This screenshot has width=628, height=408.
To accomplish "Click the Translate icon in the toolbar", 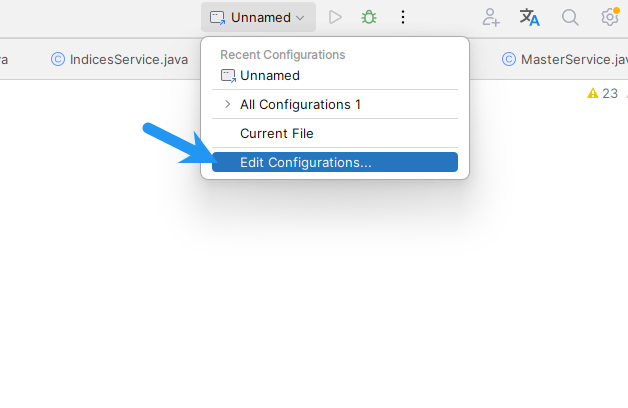I will point(529,17).
